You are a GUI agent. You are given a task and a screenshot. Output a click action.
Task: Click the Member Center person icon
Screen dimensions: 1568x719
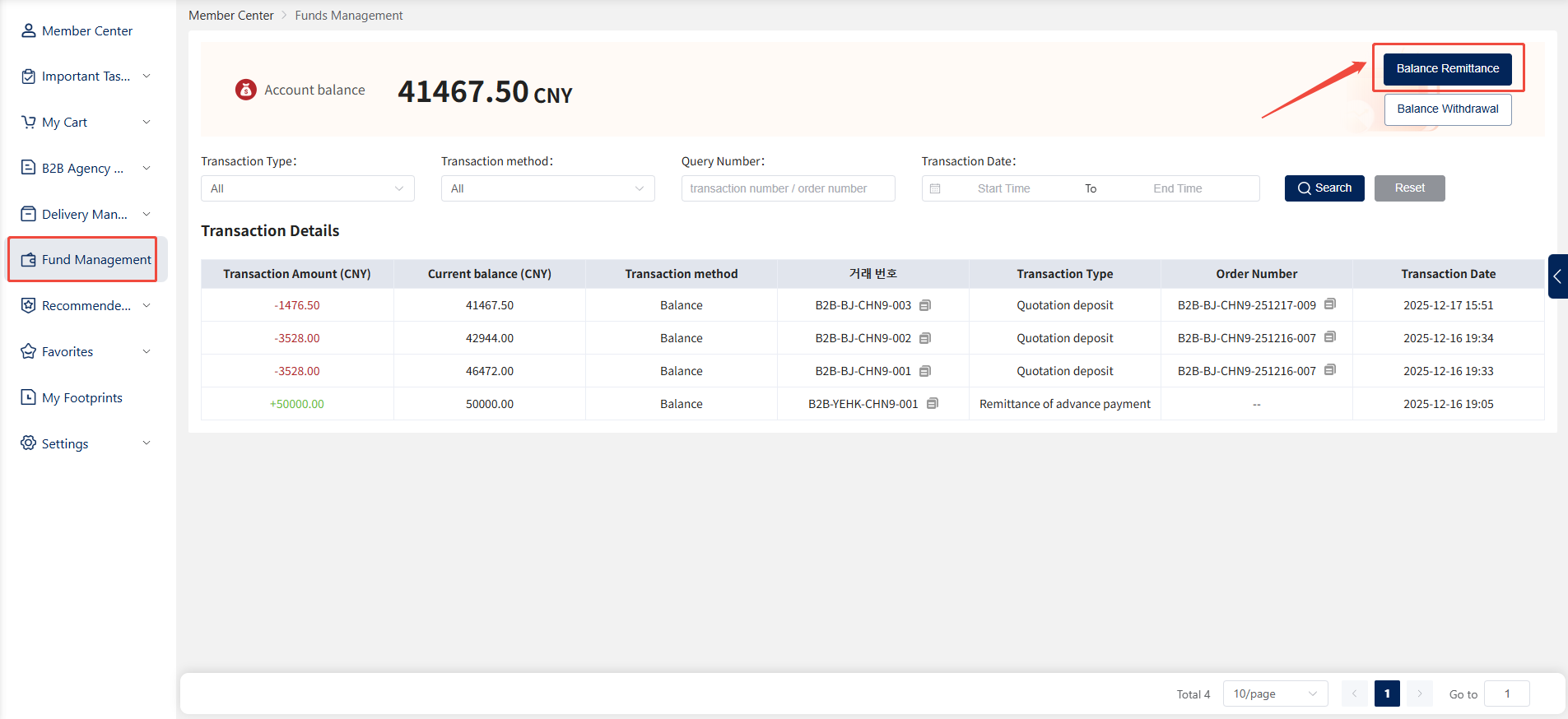pos(28,30)
